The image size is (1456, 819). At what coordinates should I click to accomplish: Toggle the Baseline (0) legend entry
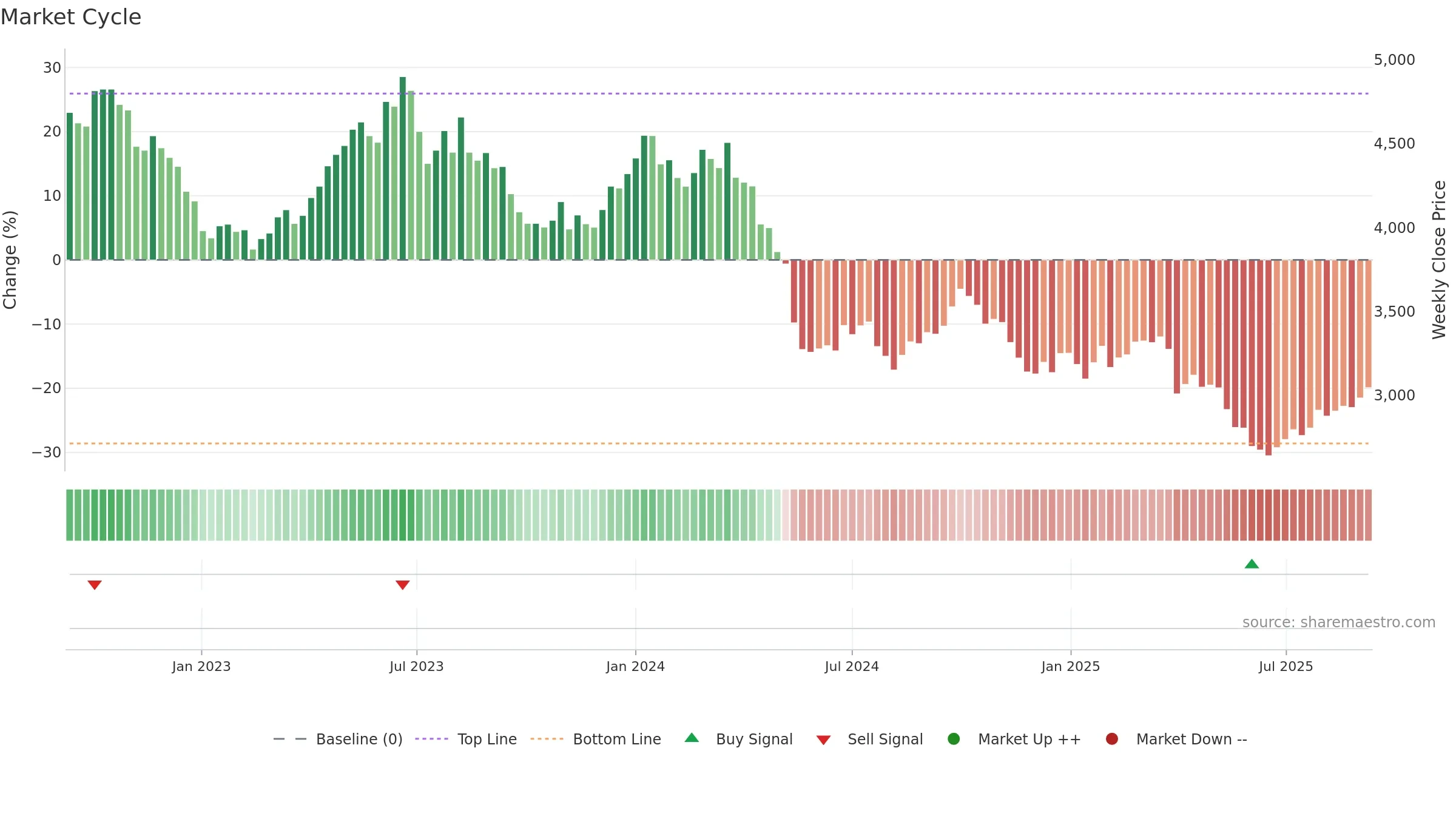coord(338,740)
